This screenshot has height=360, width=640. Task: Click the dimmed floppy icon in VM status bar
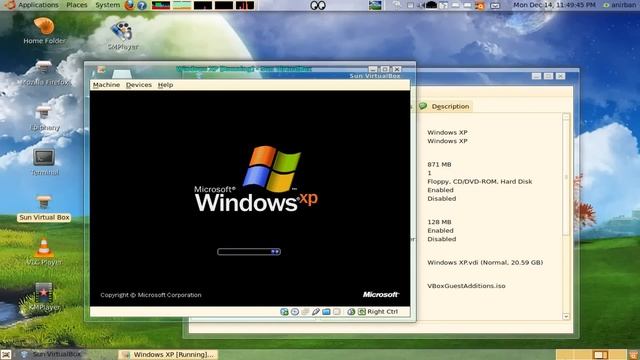pos(305,312)
